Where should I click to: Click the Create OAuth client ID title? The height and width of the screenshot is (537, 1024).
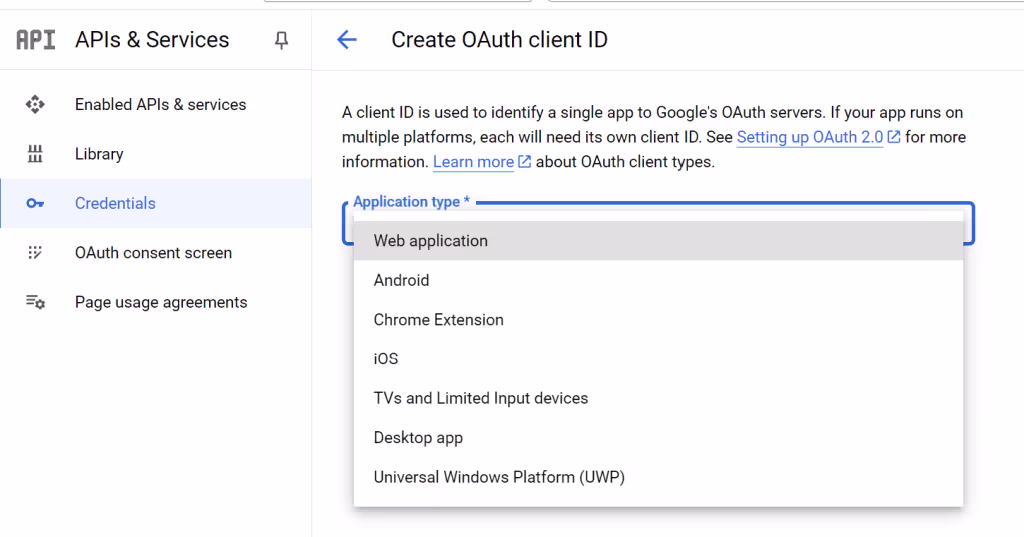(x=500, y=40)
